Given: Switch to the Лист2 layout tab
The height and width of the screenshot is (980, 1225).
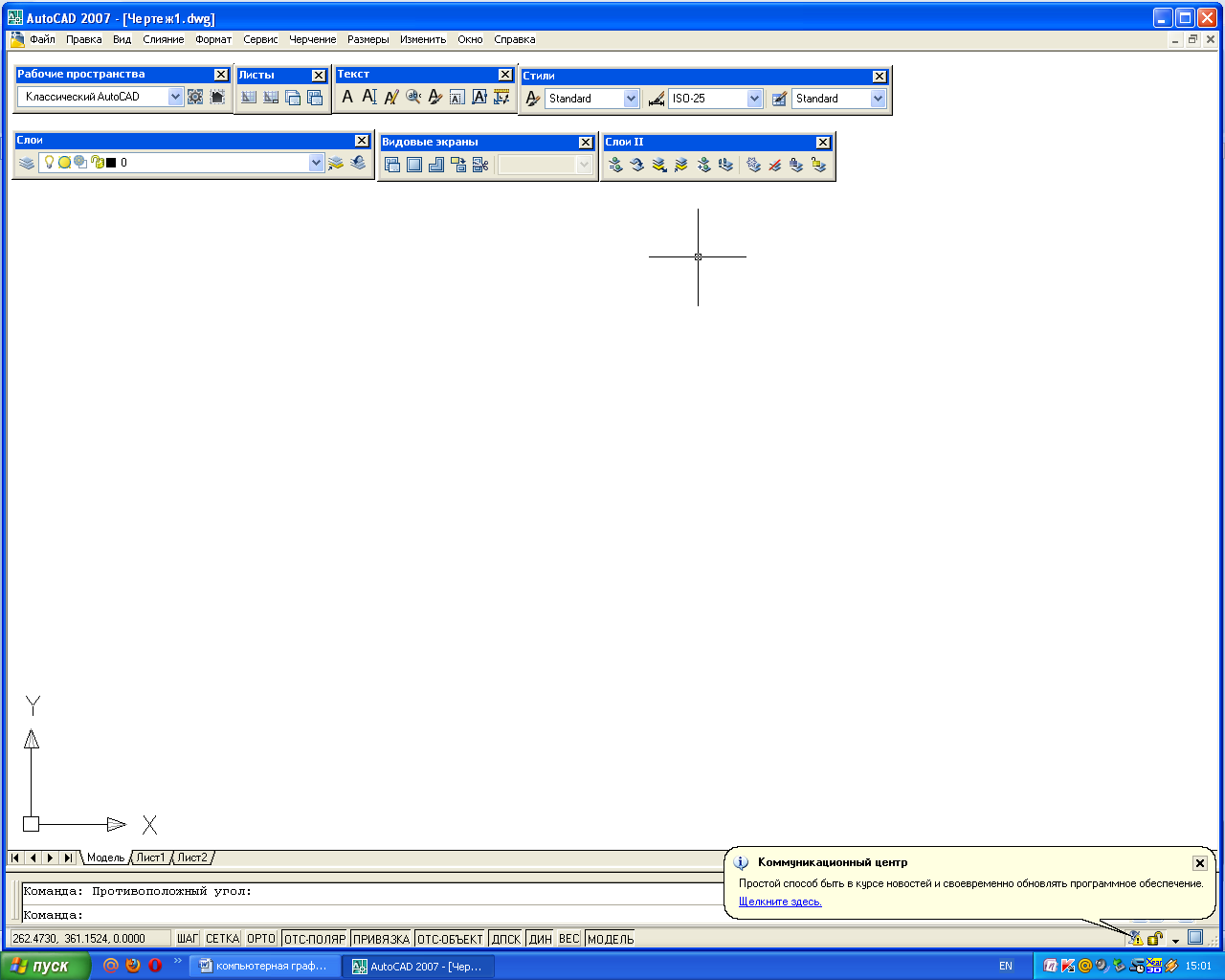Looking at the screenshot, I should point(192,857).
